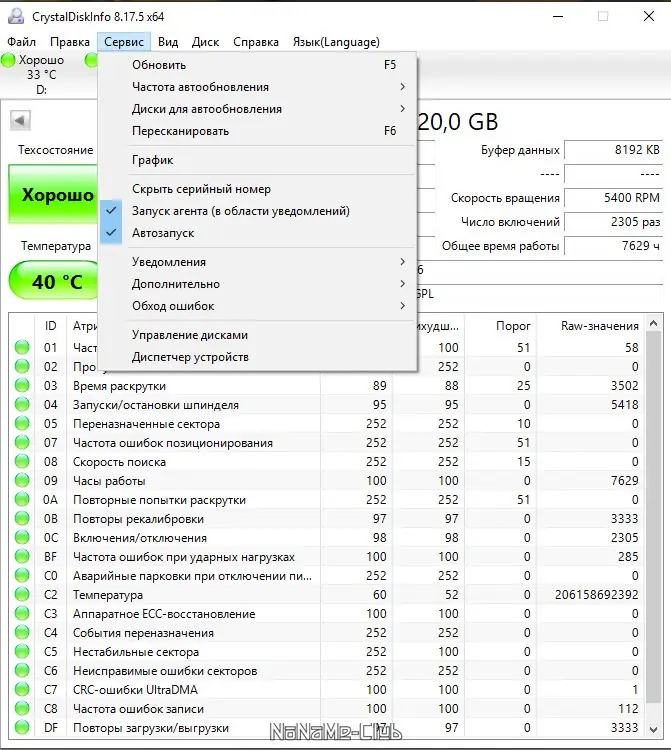
Task: Open the Вид menu
Action: pos(168,42)
